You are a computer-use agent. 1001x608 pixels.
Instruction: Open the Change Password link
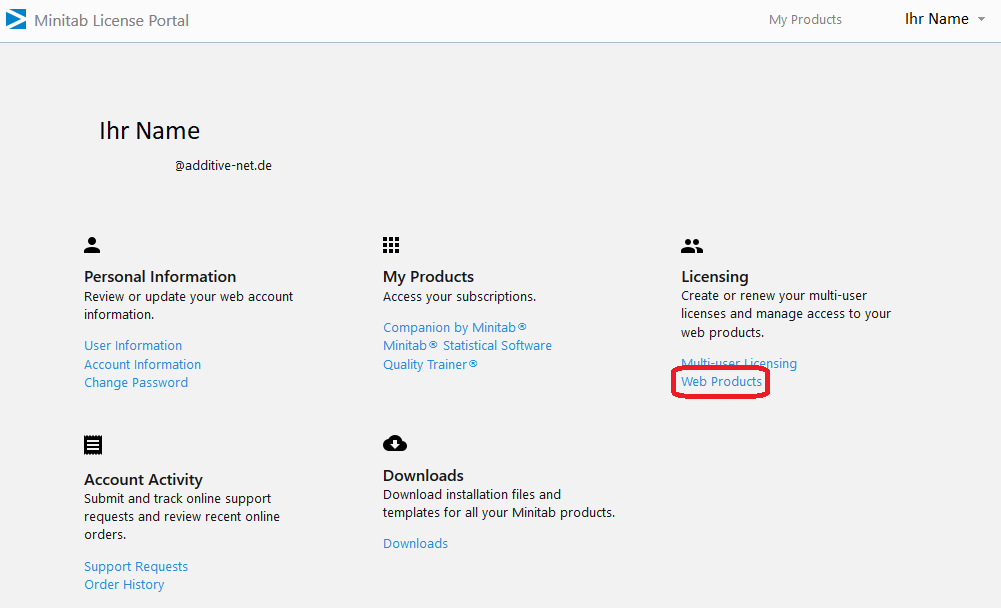pos(136,383)
